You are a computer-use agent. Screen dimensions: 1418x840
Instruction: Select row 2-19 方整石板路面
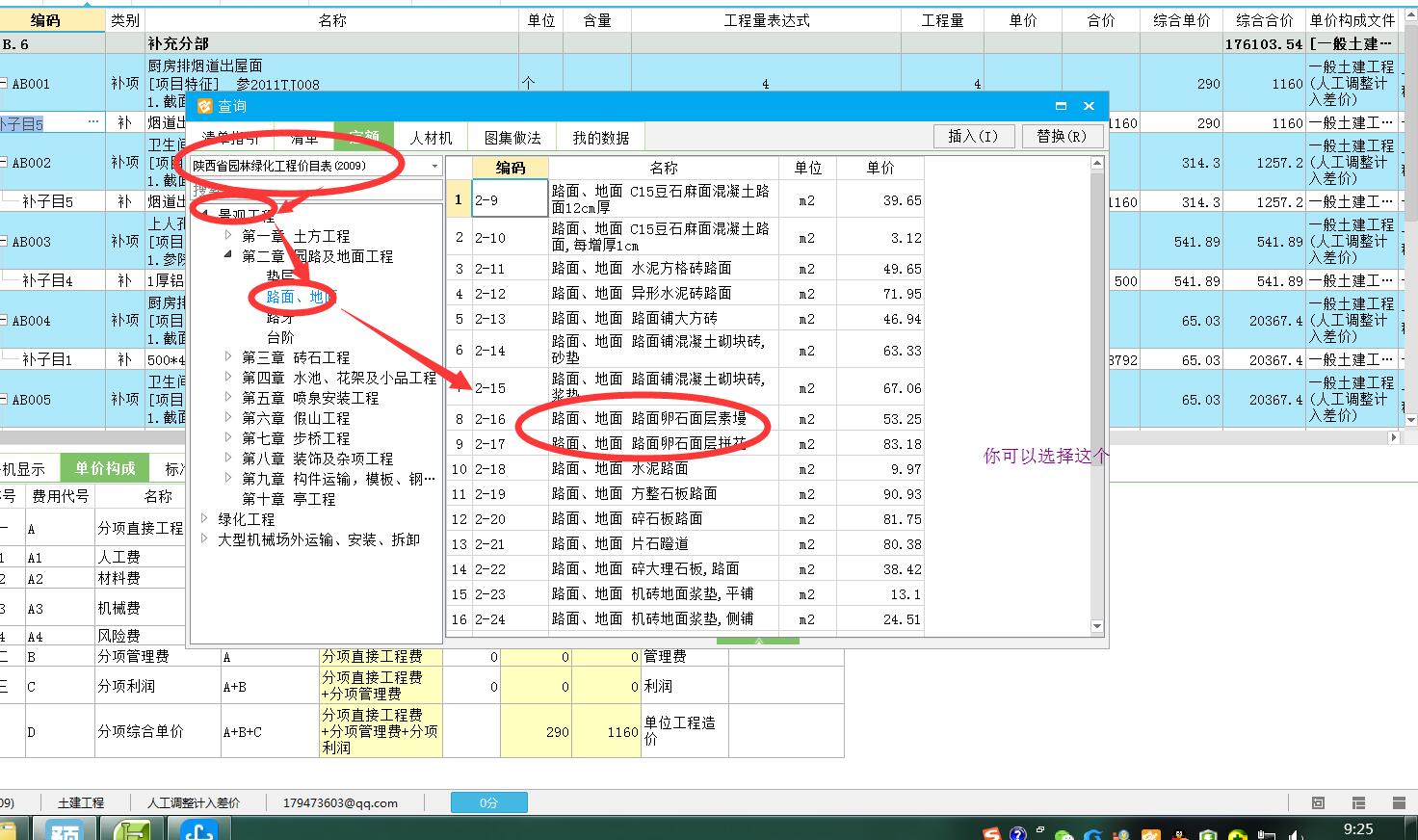[x=685, y=494]
